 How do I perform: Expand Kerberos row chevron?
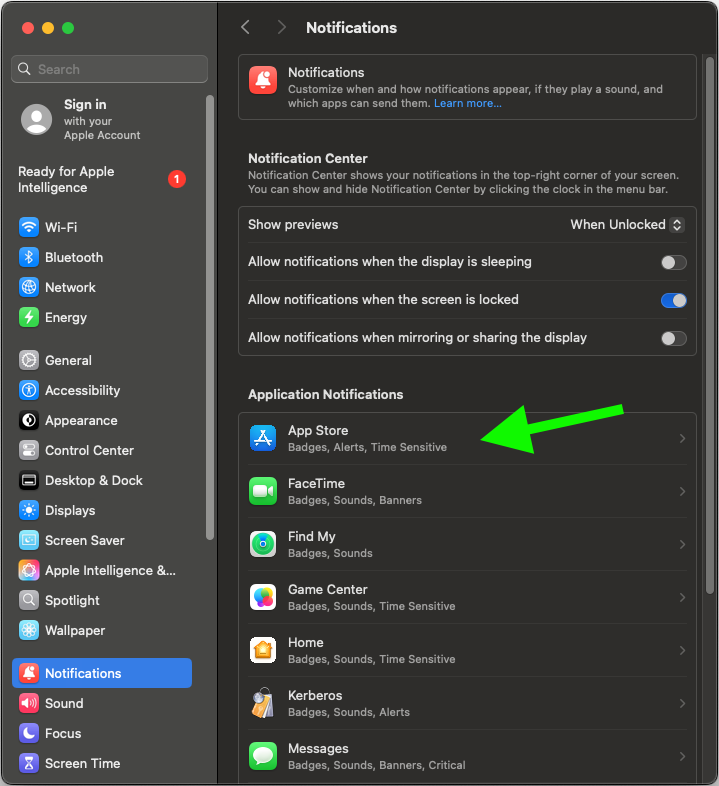pyautogui.click(x=682, y=703)
